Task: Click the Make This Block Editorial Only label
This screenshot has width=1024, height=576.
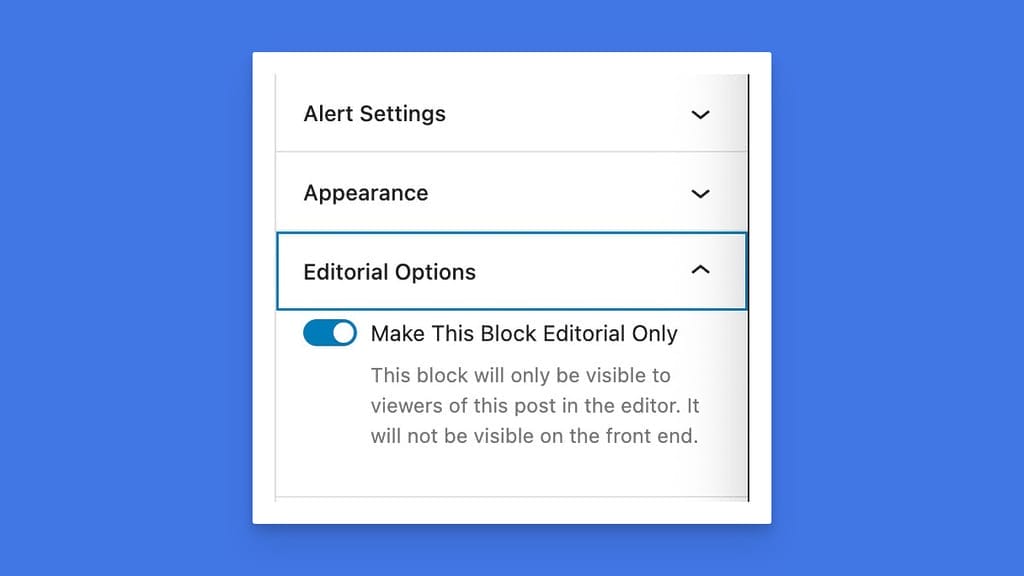Action: click(524, 333)
